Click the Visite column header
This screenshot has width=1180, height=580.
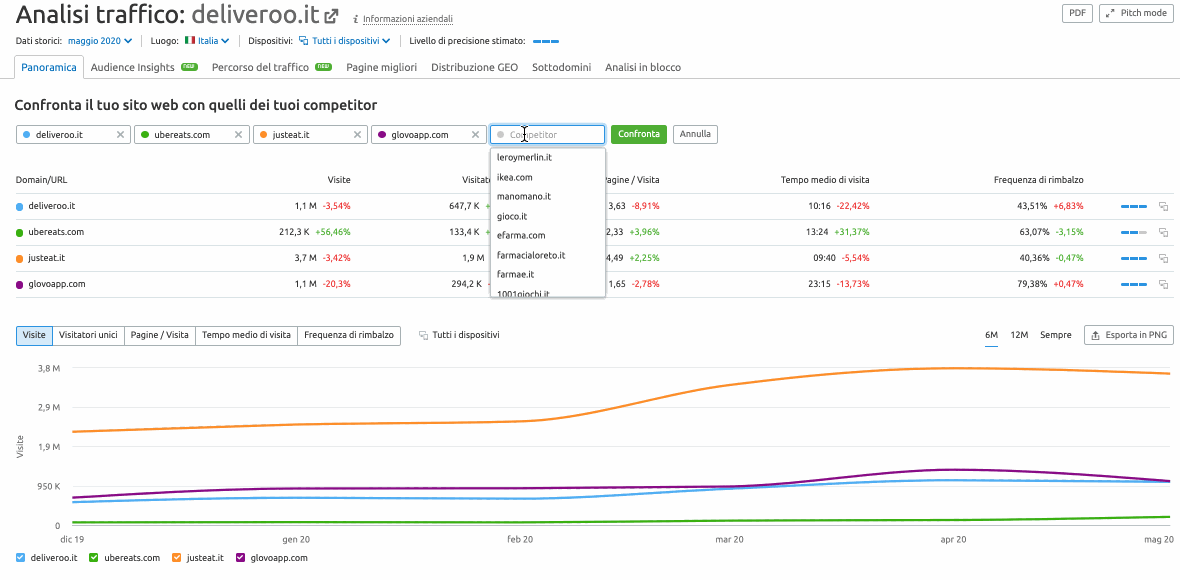tap(339, 181)
